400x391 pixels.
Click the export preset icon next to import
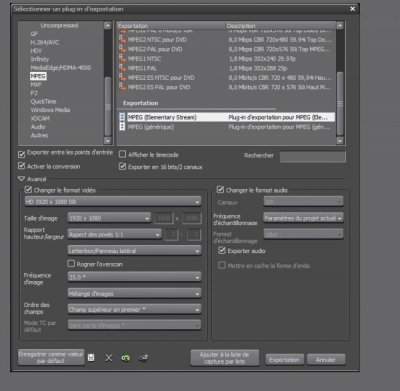pos(144,358)
